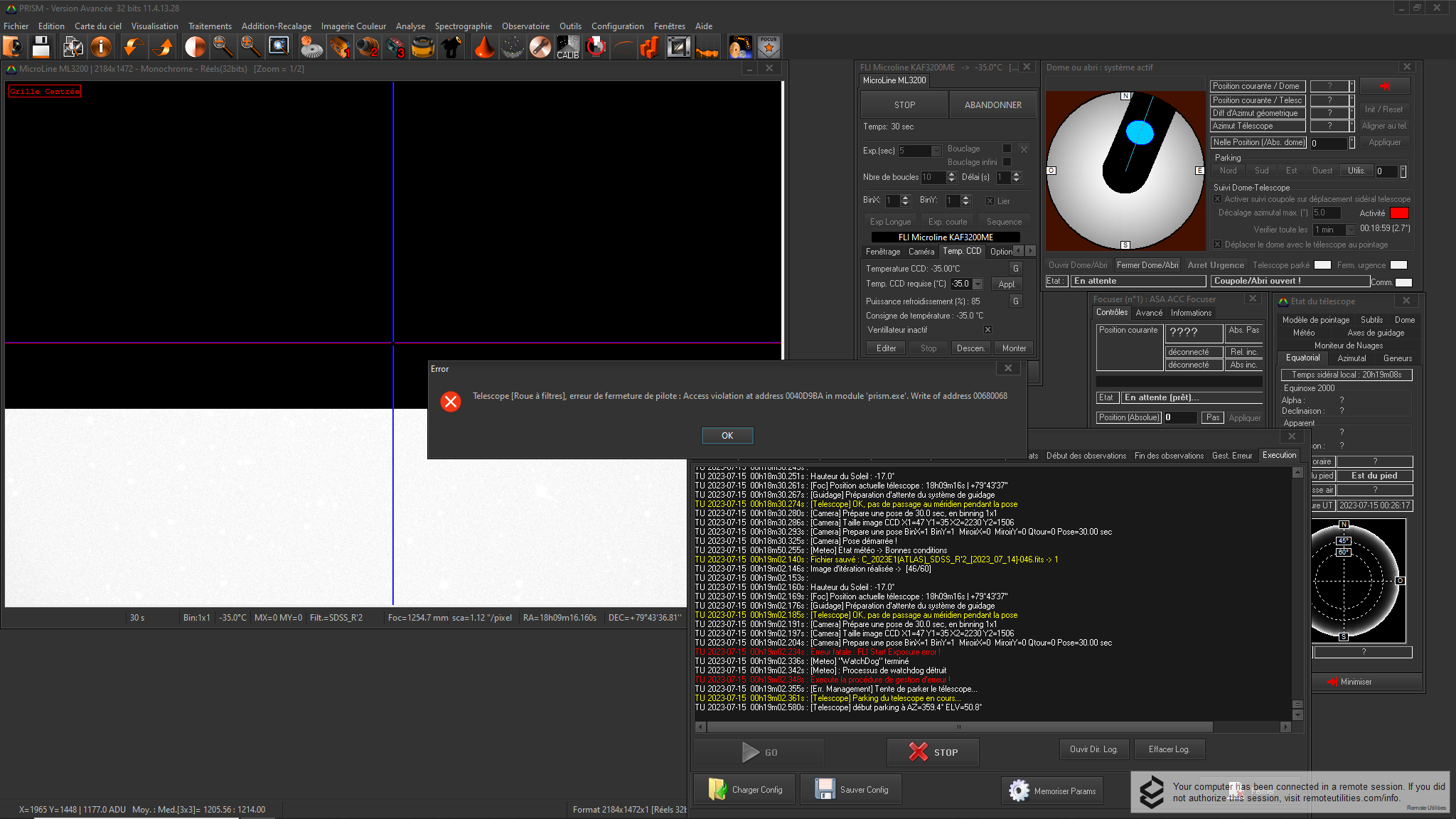This screenshot has width=1456, height=819.
Task: Click the black telescope mount toolbar icon
Action: pos(451,48)
